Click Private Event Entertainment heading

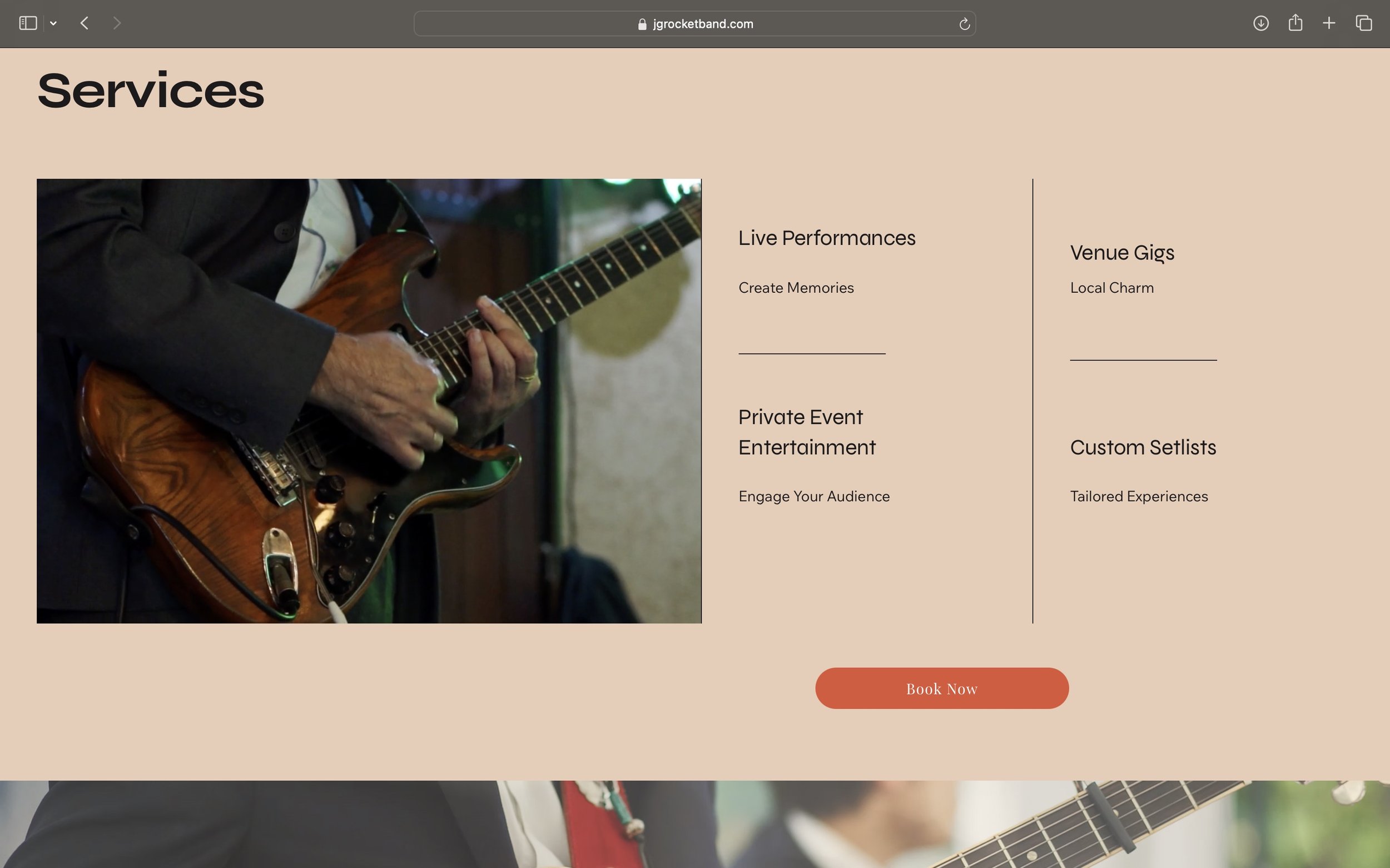click(806, 432)
